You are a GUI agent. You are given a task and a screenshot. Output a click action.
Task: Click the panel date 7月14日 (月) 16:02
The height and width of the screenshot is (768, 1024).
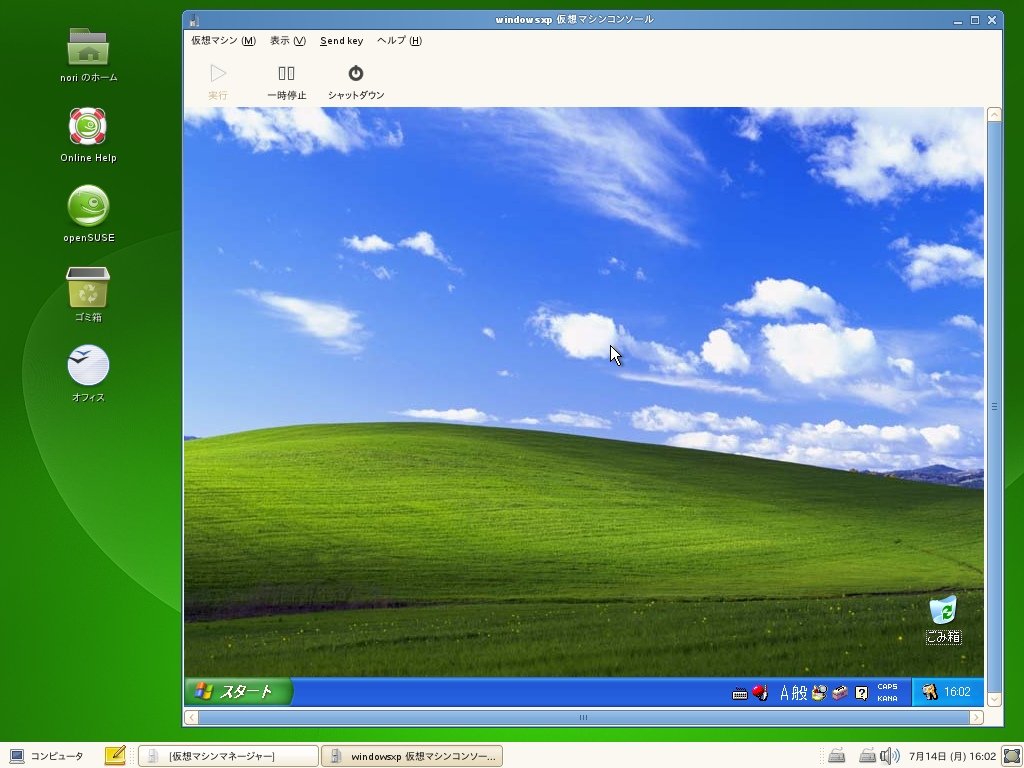(952, 756)
